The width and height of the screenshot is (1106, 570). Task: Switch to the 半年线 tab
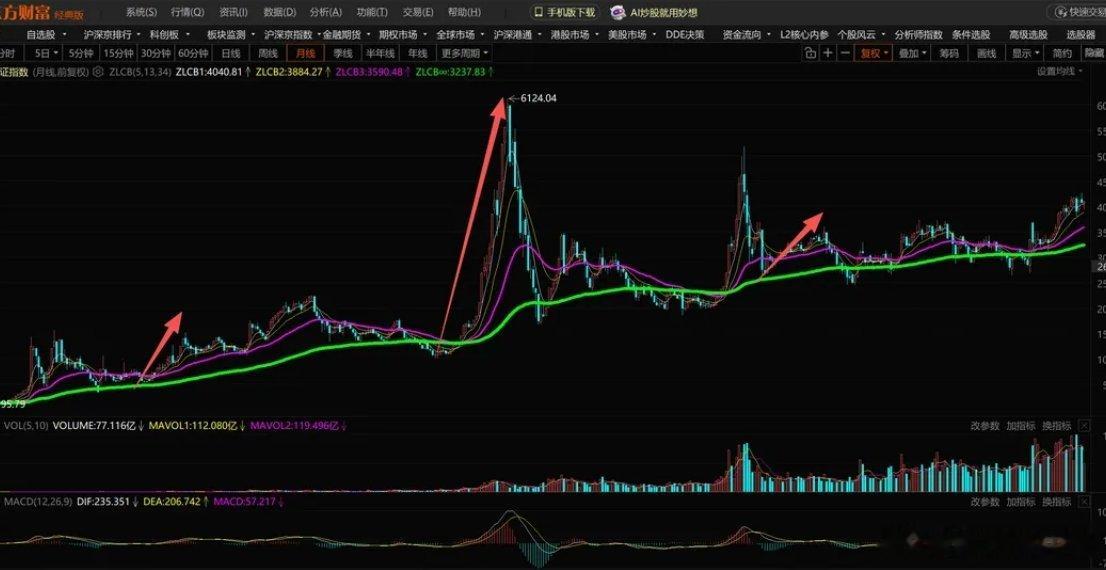(380, 53)
